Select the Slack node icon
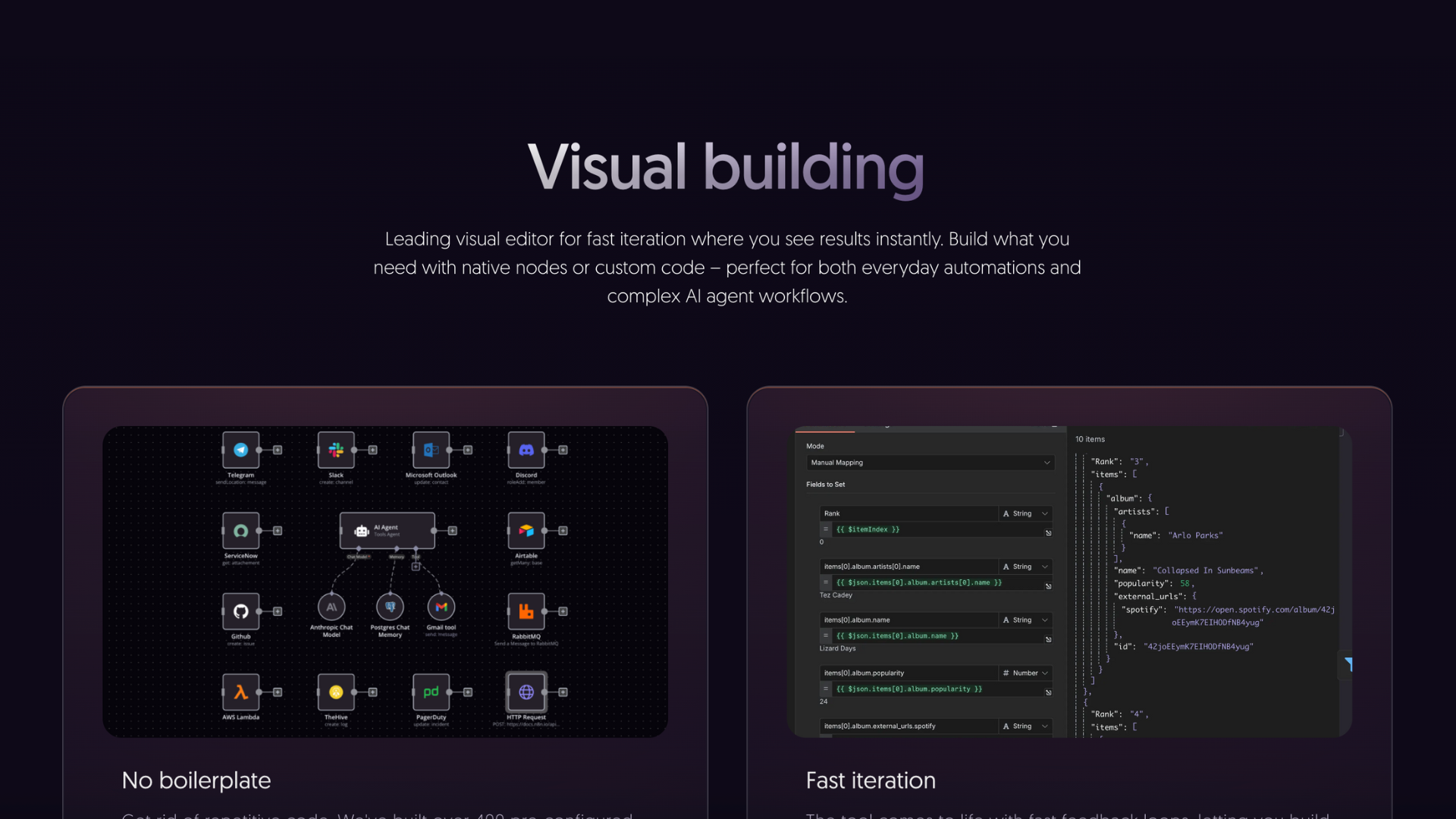Image resolution: width=1456 pixels, height=819 pixels. (336, 450)
